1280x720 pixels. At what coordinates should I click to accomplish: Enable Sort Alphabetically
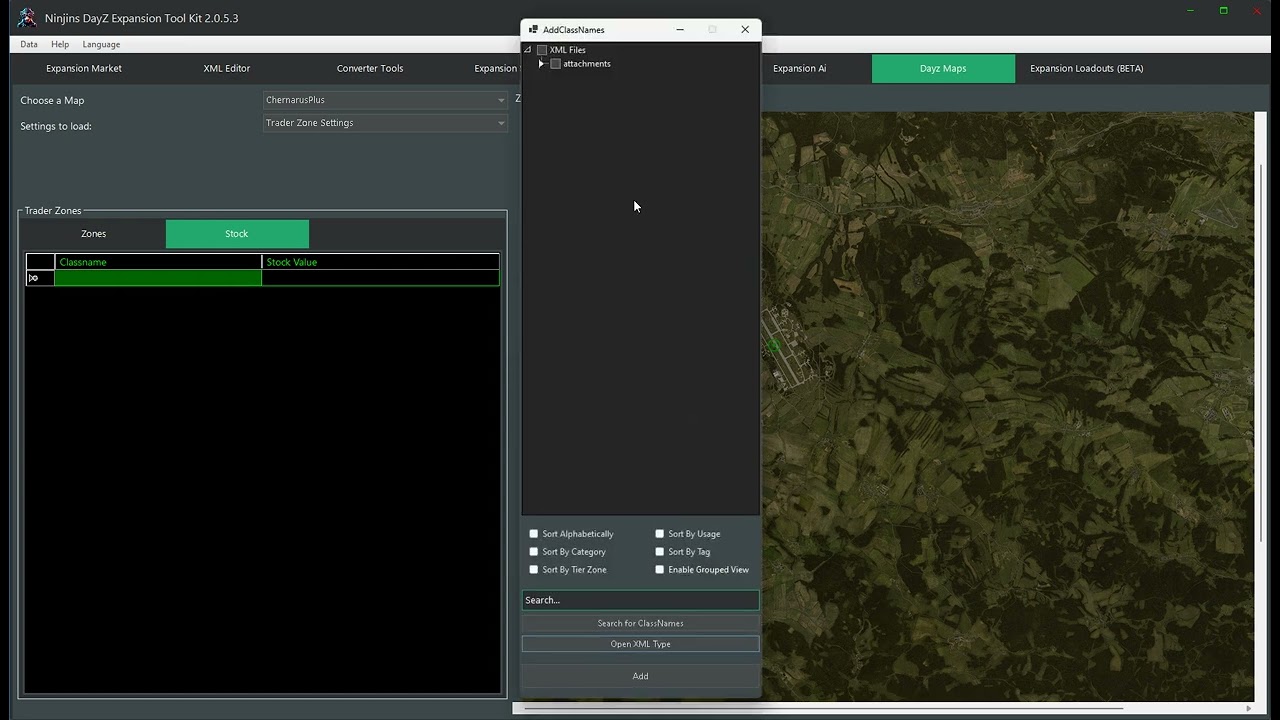[x=534, y=534]
